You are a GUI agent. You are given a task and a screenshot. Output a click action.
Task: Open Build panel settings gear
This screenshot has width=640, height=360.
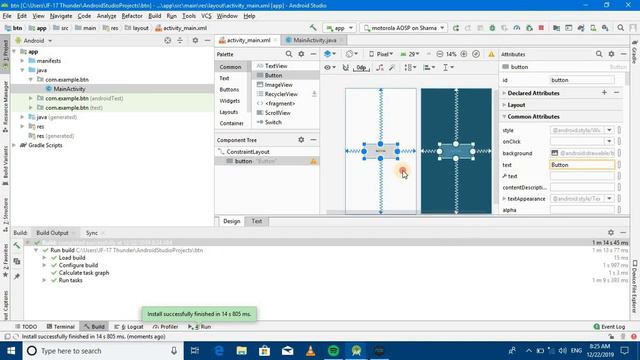611,232
